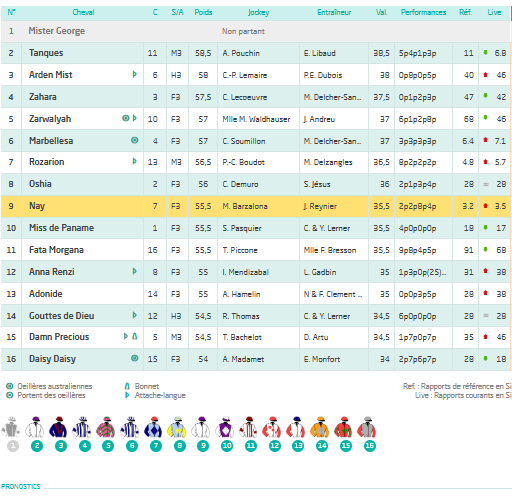Viewport: 512px width, 499px height.
Task: Sort by the Poids column header
Action: (203, 12)
